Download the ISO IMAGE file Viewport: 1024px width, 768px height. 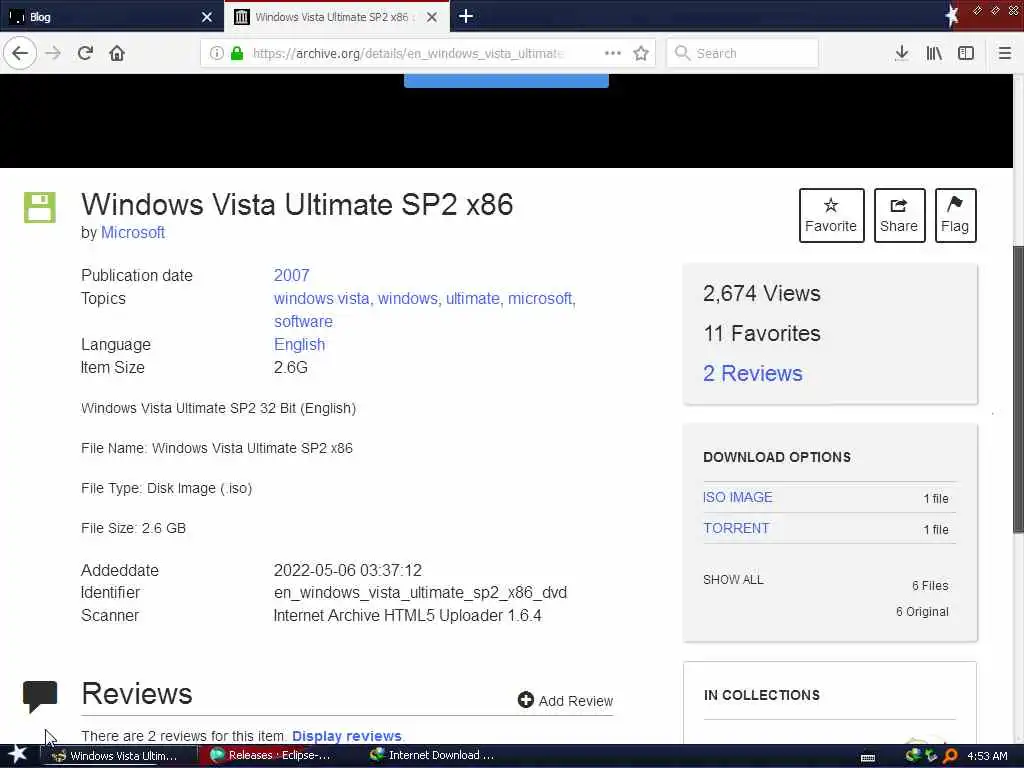(x=738, y=498)
